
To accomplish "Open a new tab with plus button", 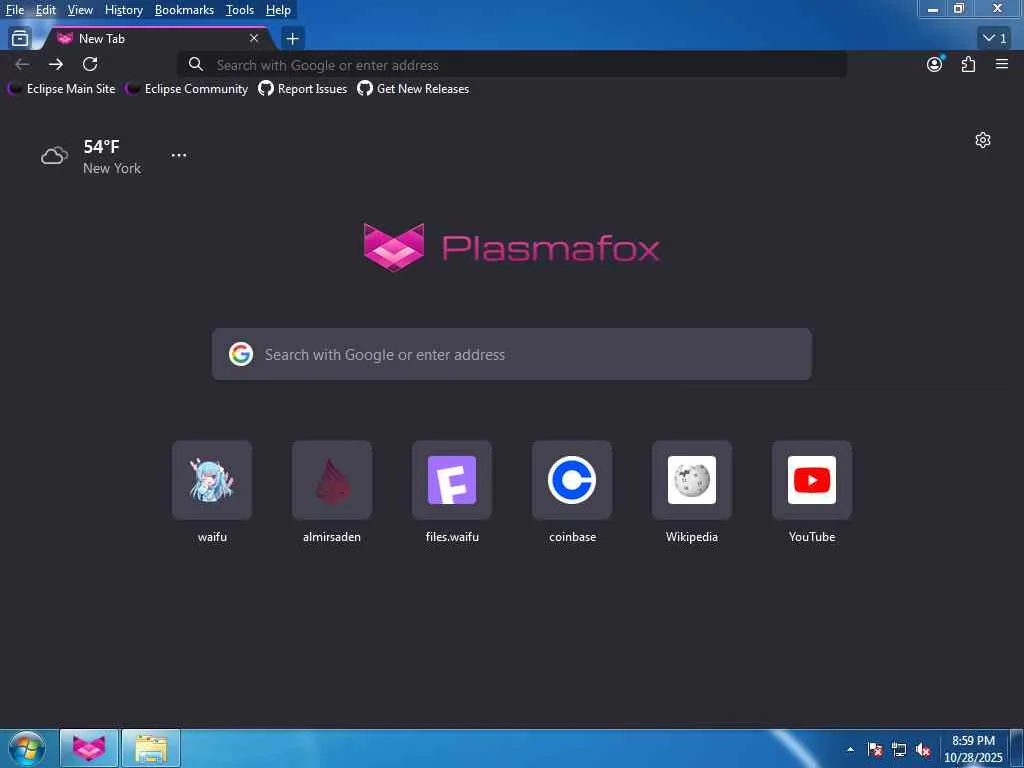I will (293, 39).
